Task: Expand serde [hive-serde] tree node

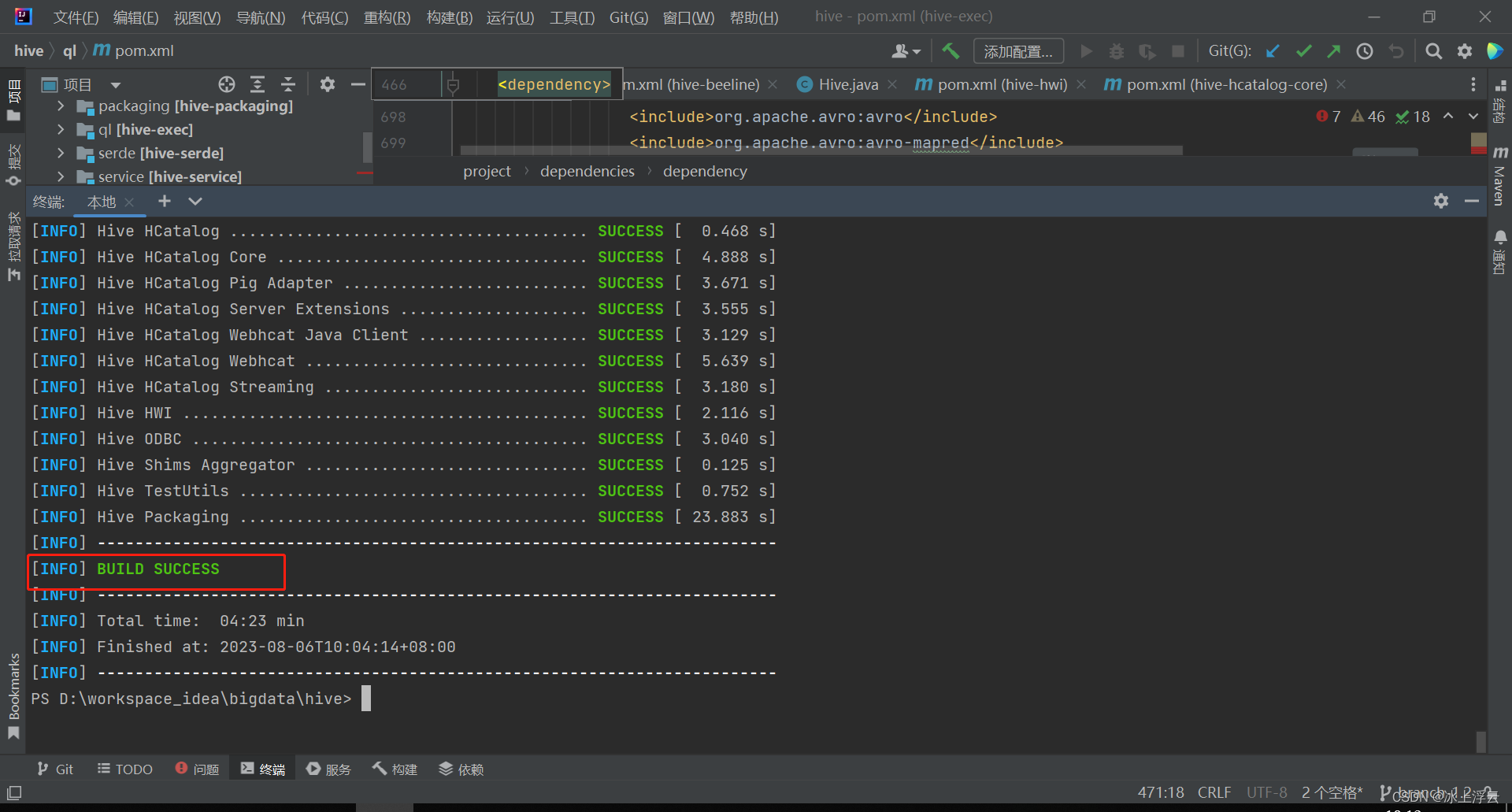Action: 61,153
